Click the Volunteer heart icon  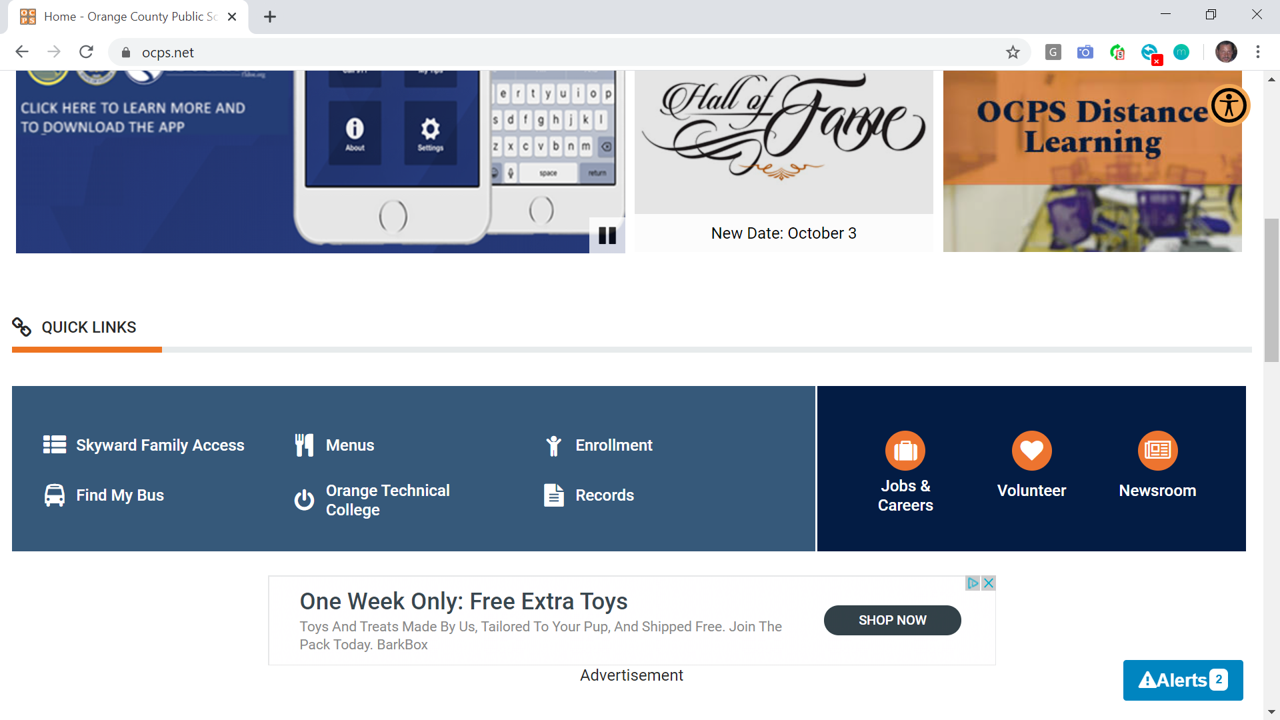click(x=1031, y=451)
